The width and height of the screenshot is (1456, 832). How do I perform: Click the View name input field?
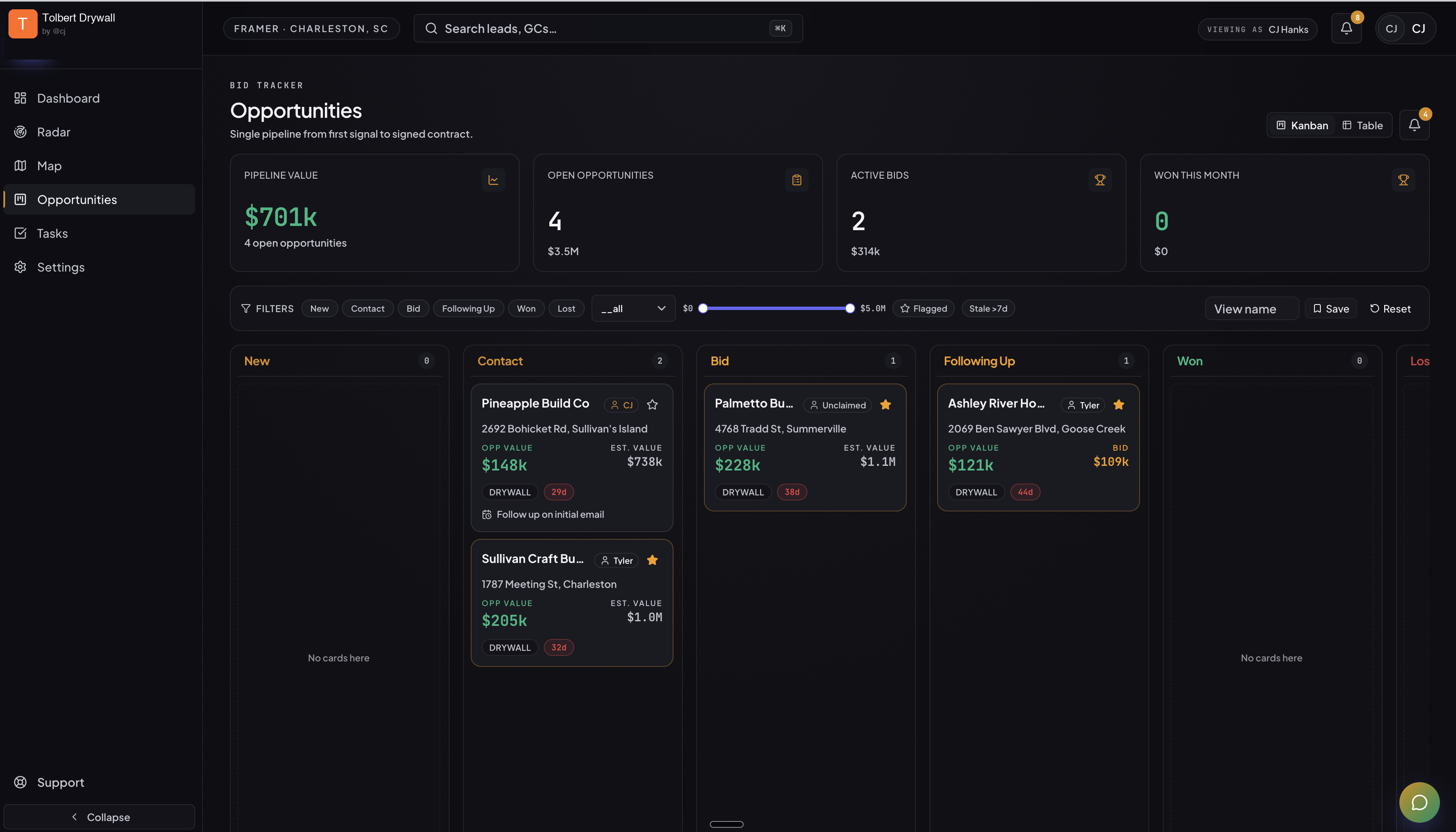(x=1252, y=309)
